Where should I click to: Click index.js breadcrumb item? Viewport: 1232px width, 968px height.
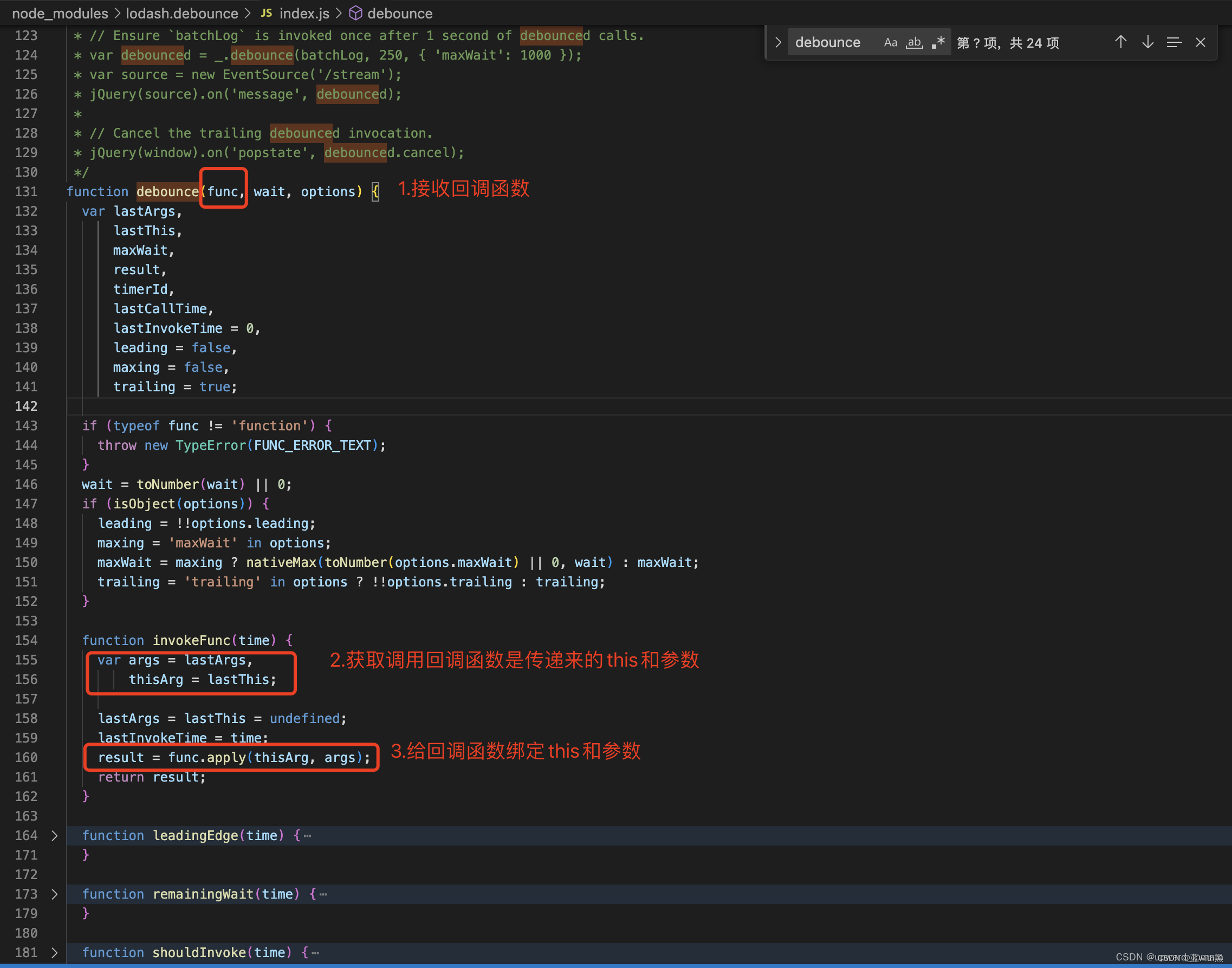click(304, 13)
